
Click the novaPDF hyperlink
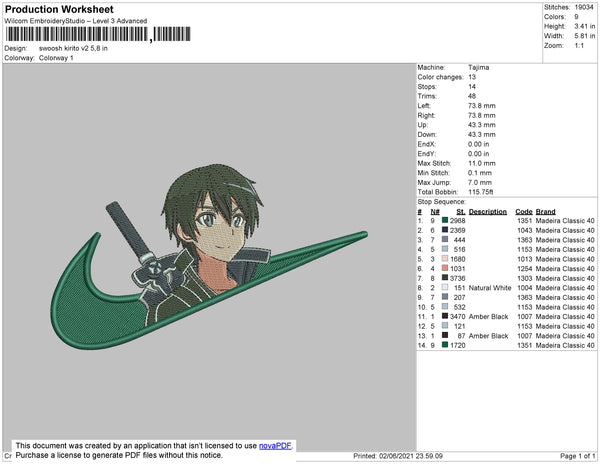[x=275, y=446]
